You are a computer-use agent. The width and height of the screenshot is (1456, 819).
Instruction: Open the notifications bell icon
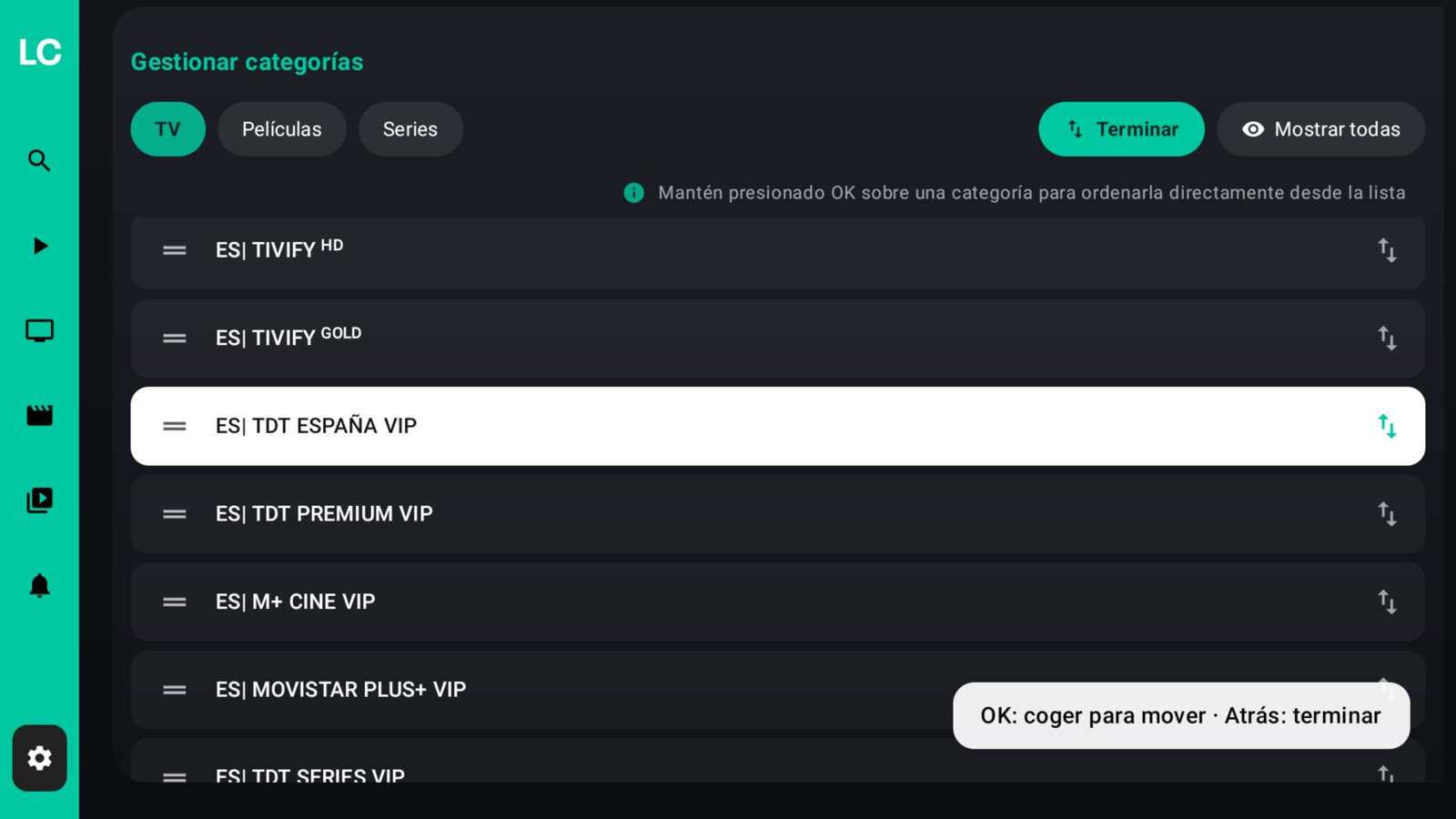click(x=39, y=585)
